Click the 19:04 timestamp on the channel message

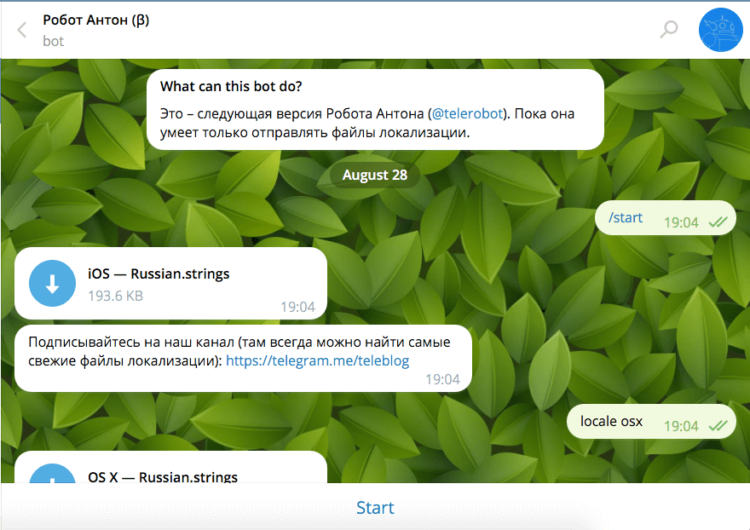(442, 379)
